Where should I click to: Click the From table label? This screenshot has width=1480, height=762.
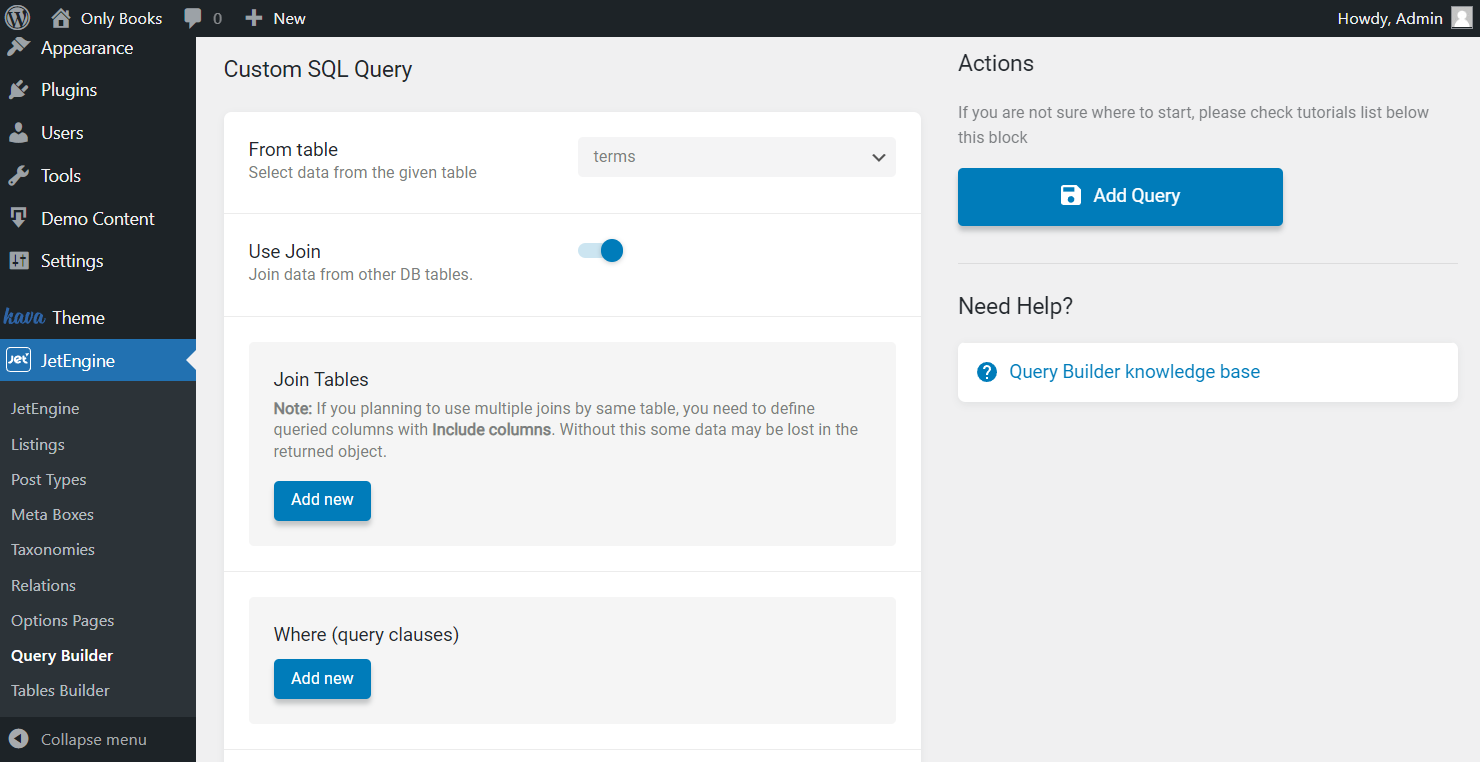[x=293, y=149]
